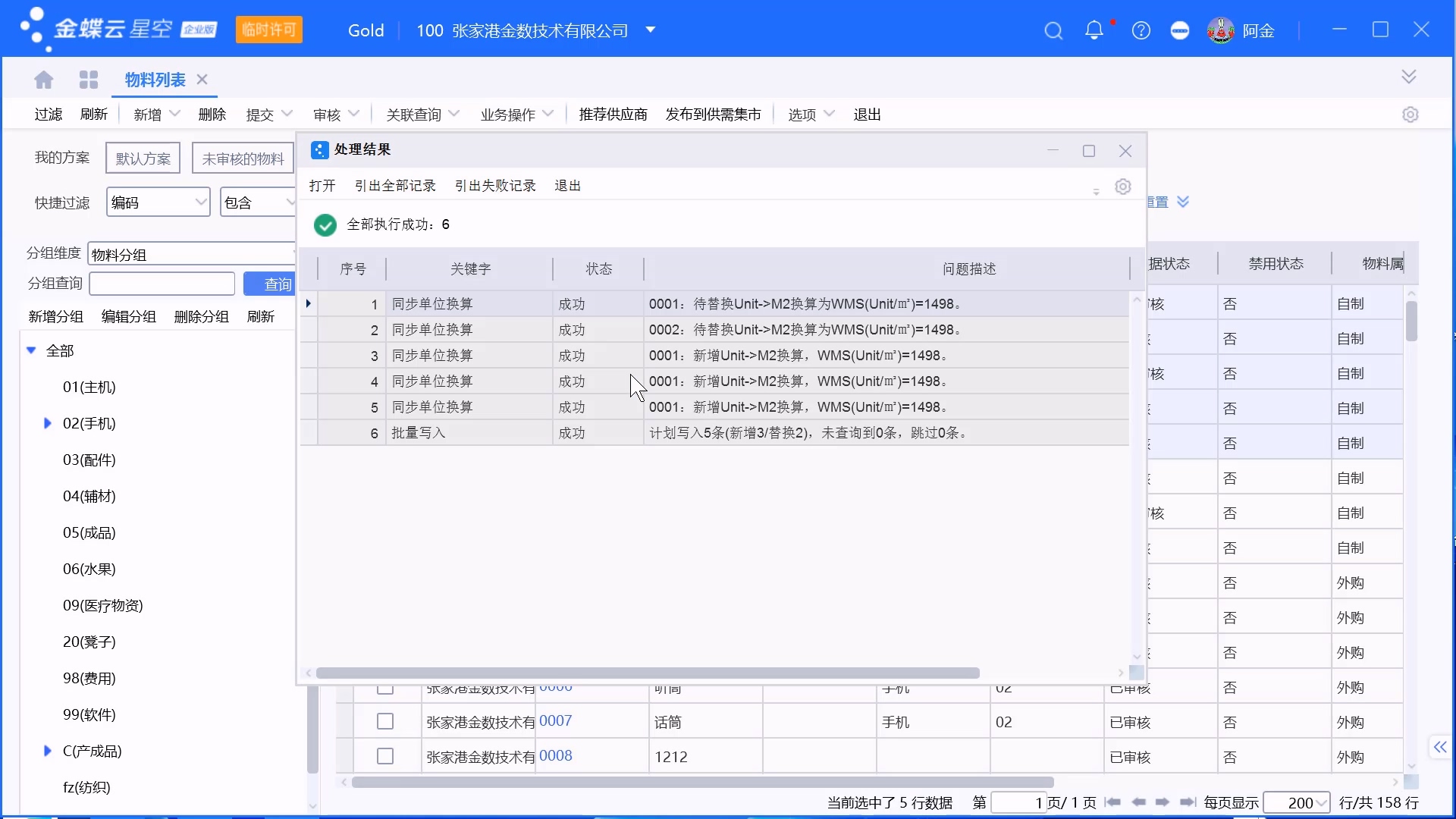Expand the C(产成品) tree node
The image size is (1456, 819).
coord(47,751)
